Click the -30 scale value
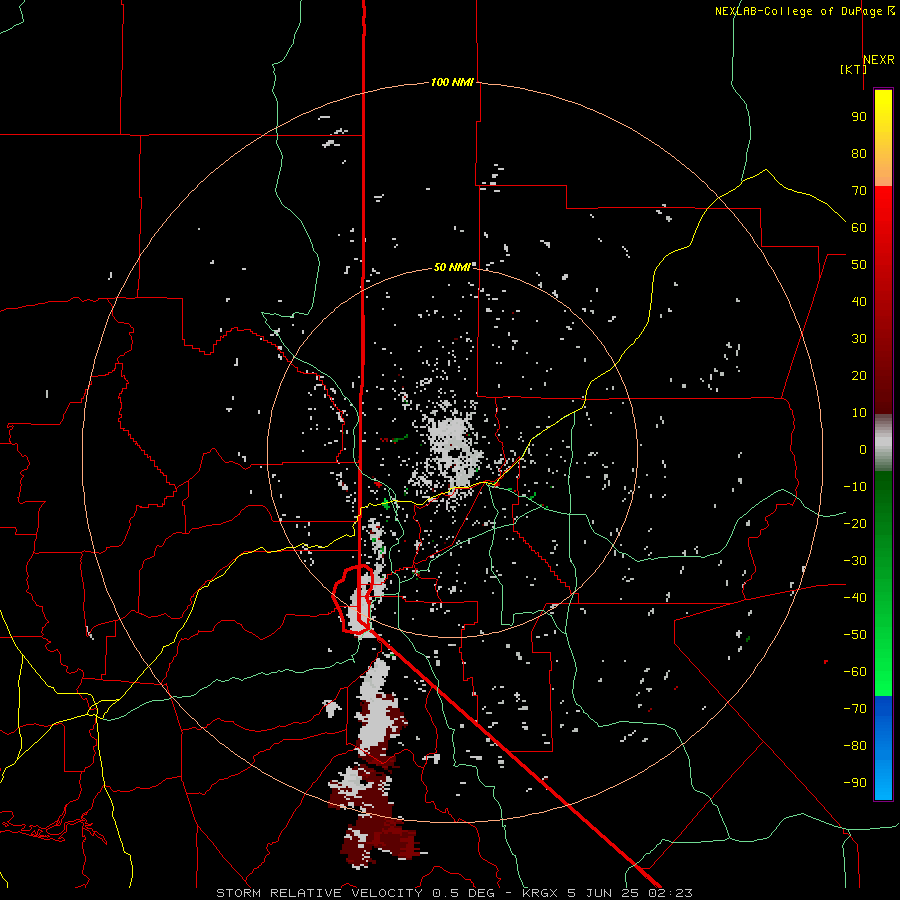900x900 pixels. [855, 561]
